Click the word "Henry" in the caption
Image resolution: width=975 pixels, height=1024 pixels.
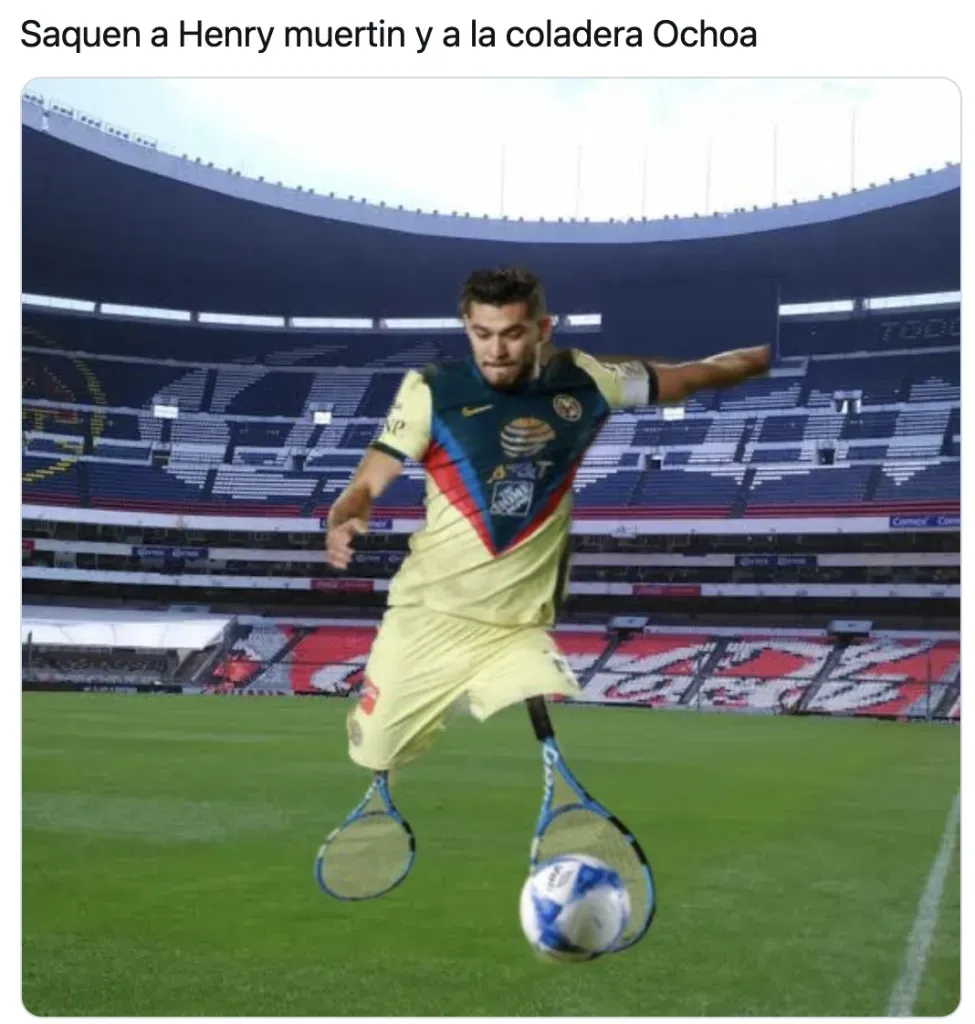point(226,35)
